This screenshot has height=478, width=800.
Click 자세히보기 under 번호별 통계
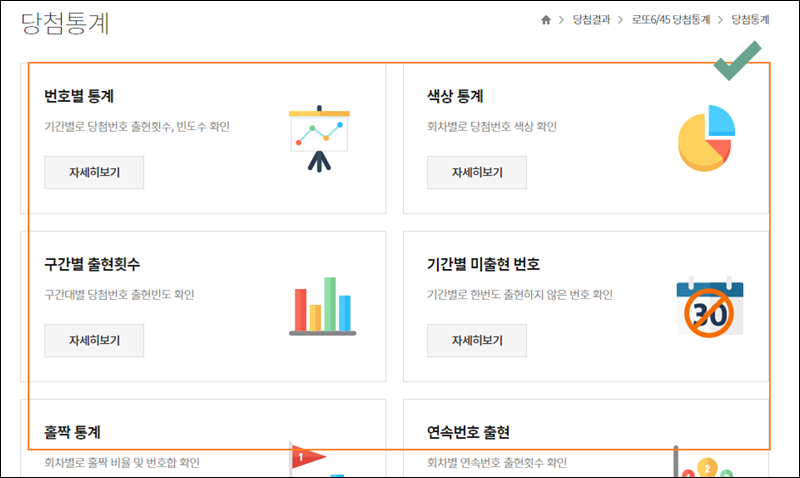94,172
